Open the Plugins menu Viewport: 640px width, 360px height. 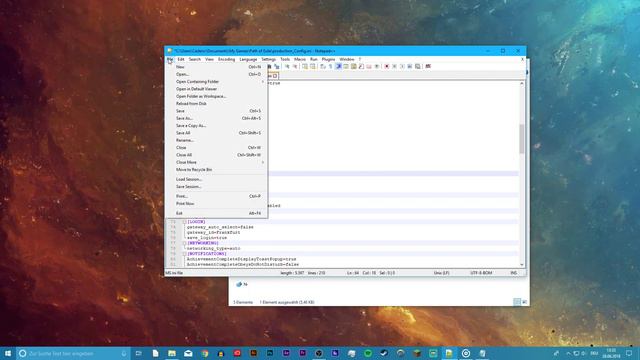point(328,60)
